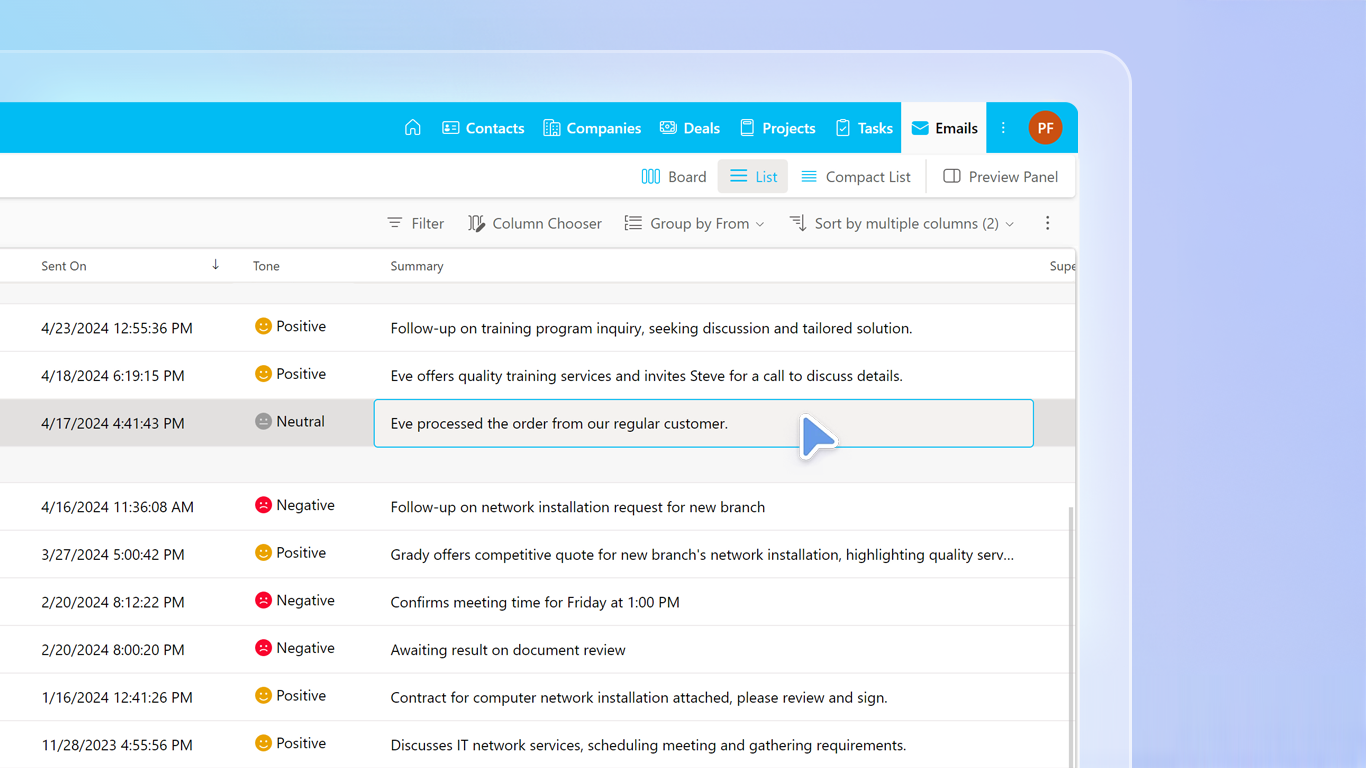Viewport: 1366px width, 768px height.
Task: Click the Sent On column sort arrow
Action: 215,265
